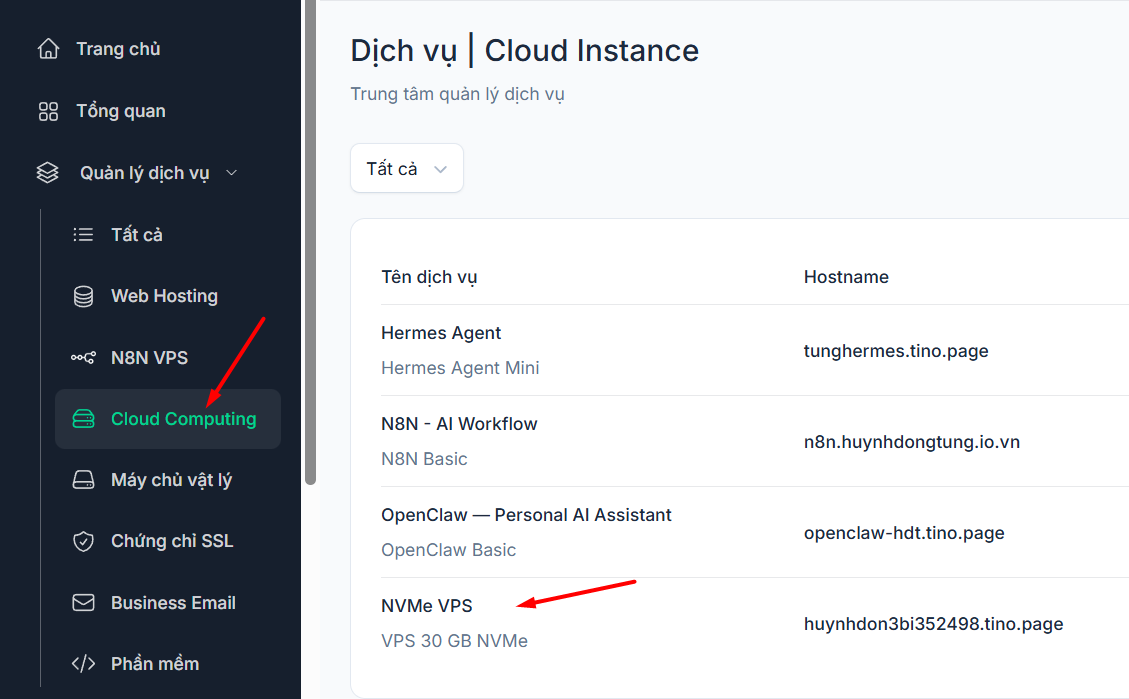Viewport: 1129px width, 699px height.
Task: Open the Hermes Agent service
Action: [441, 333]
